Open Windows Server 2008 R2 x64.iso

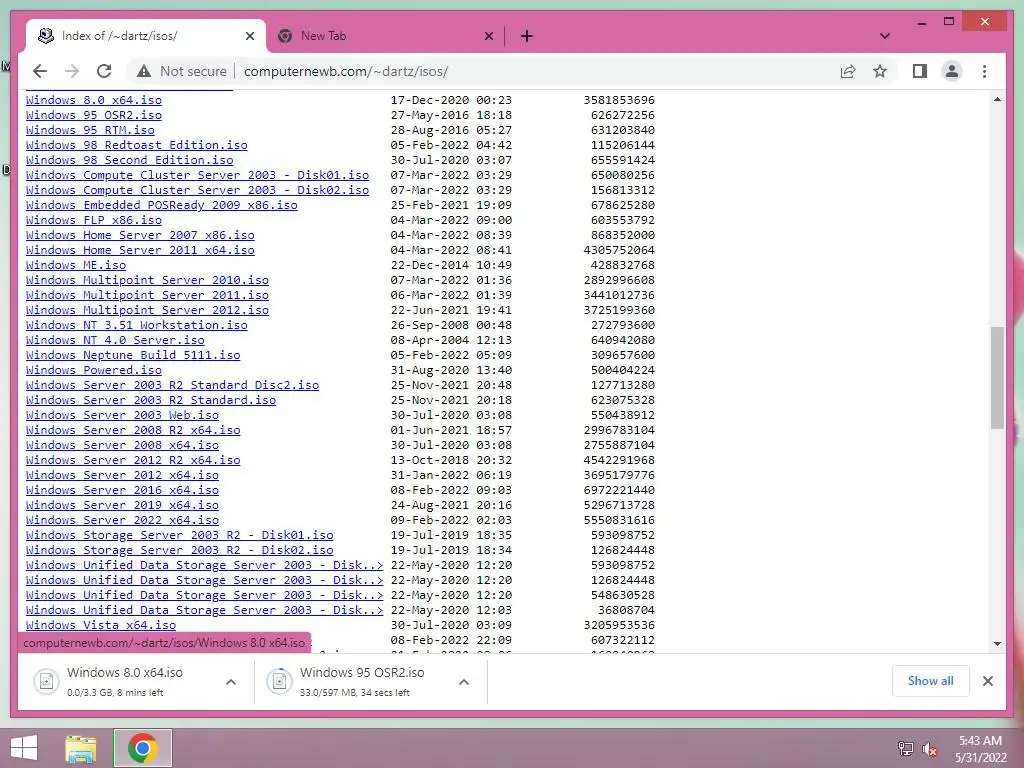133,430
